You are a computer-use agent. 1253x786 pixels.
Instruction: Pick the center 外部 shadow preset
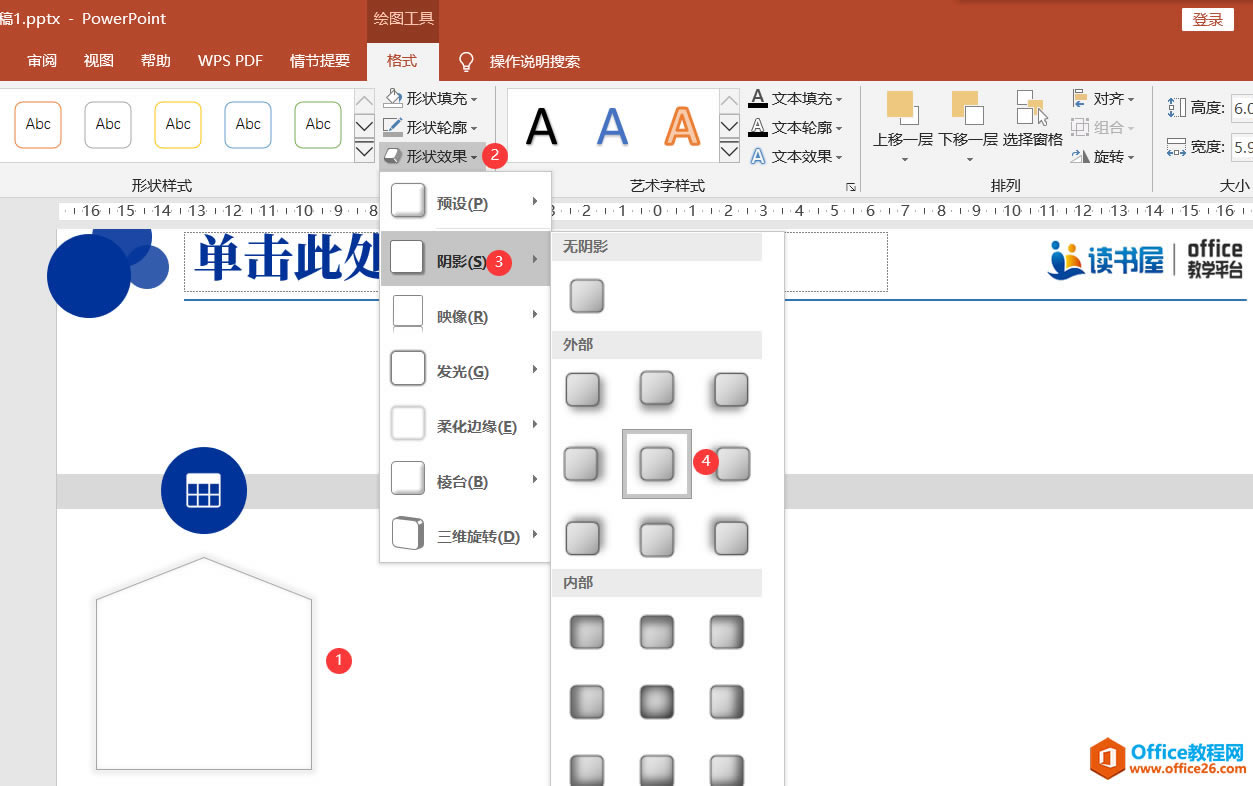[x=657, y=463]
